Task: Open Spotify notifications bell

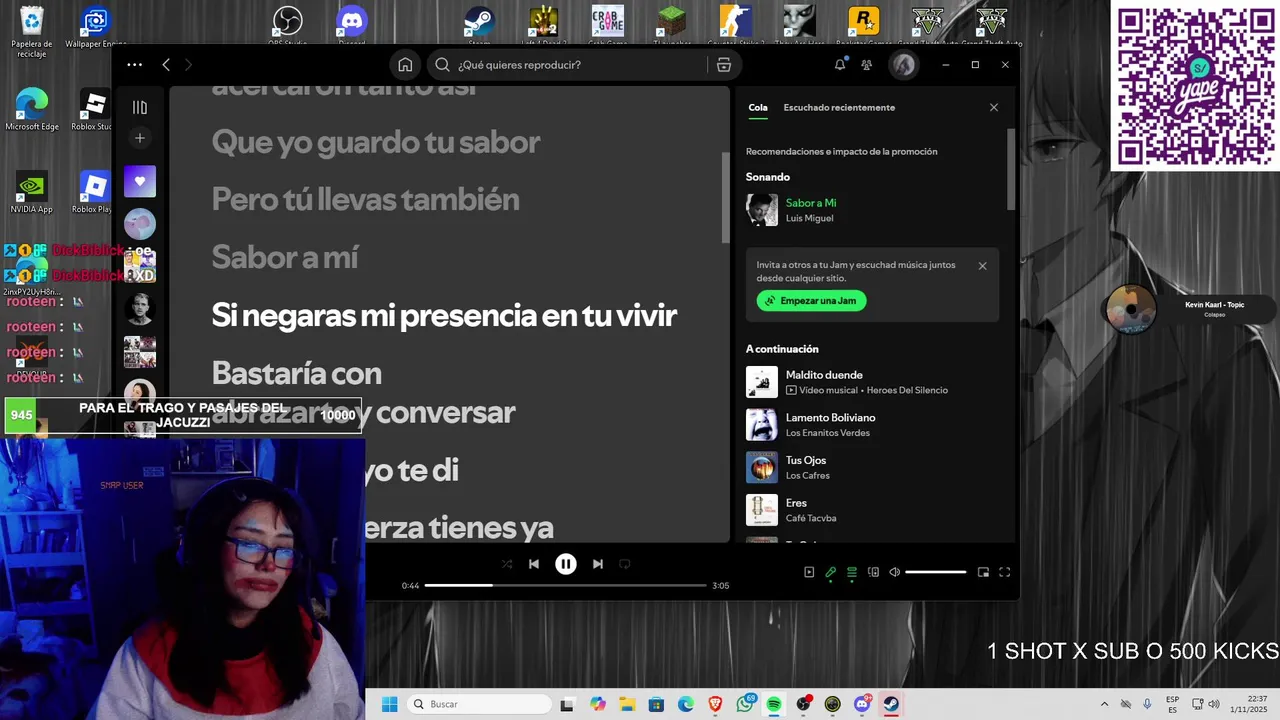Action: tap(840, 65)
